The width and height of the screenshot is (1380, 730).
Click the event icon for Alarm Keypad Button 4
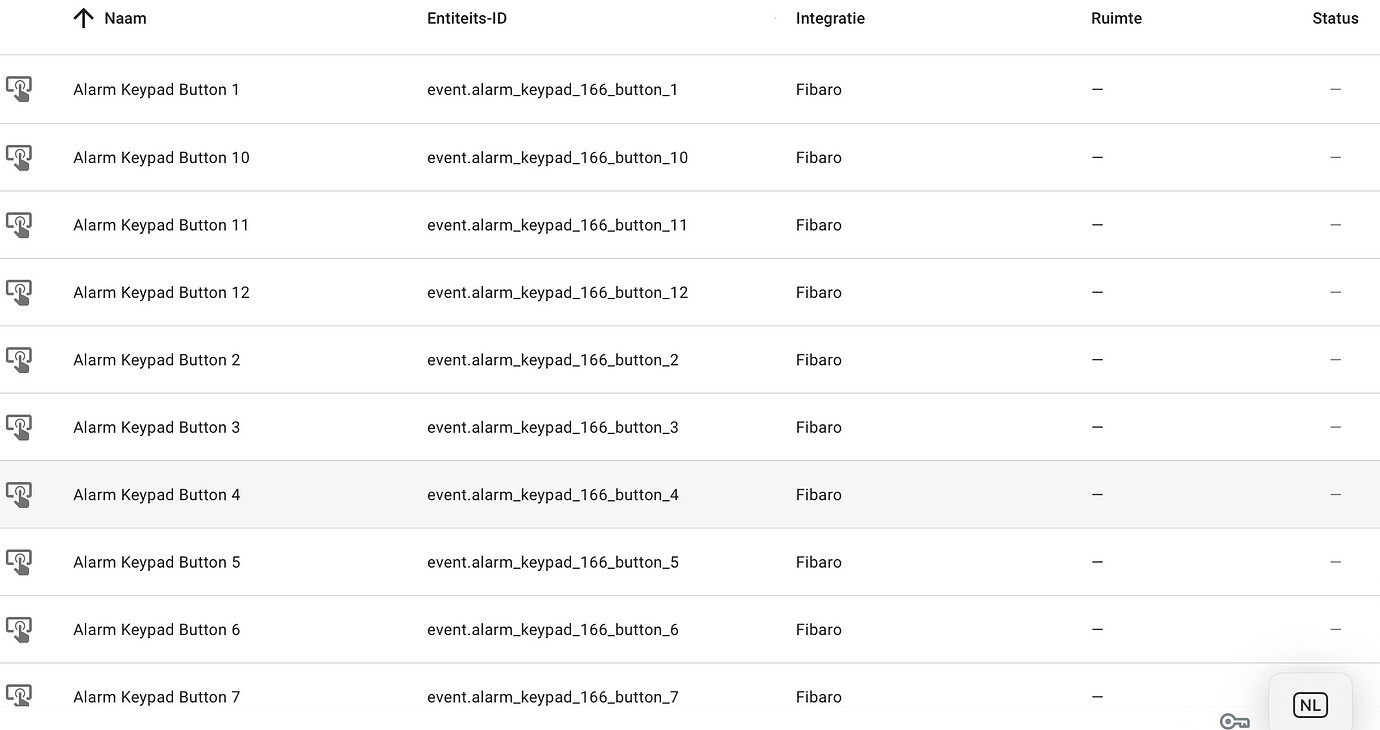point(19,494)
